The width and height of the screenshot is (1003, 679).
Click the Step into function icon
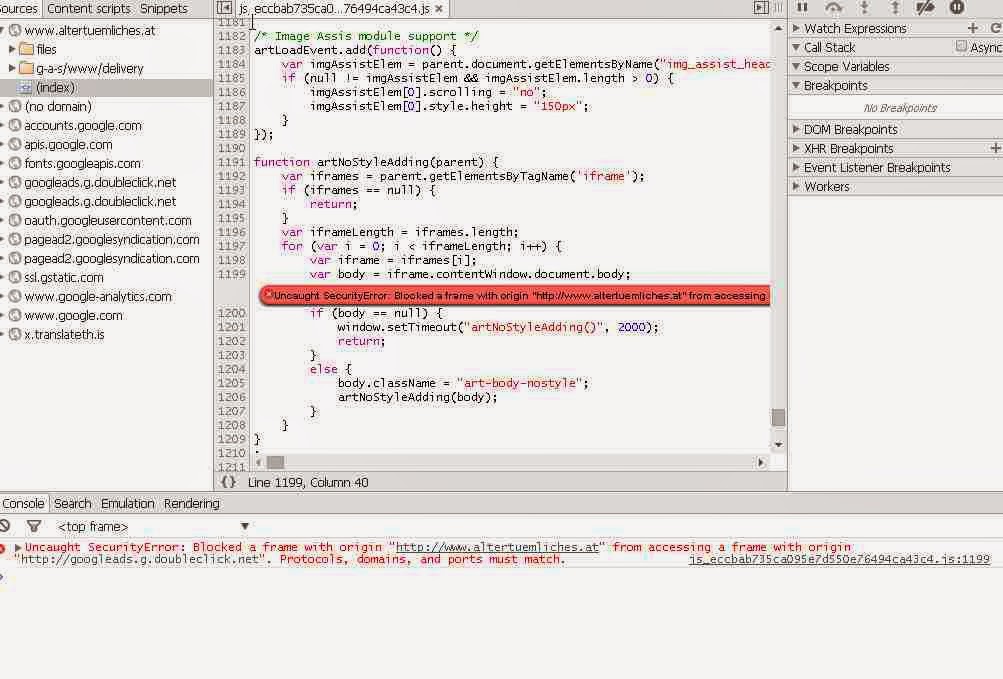(x=865, y=7)
